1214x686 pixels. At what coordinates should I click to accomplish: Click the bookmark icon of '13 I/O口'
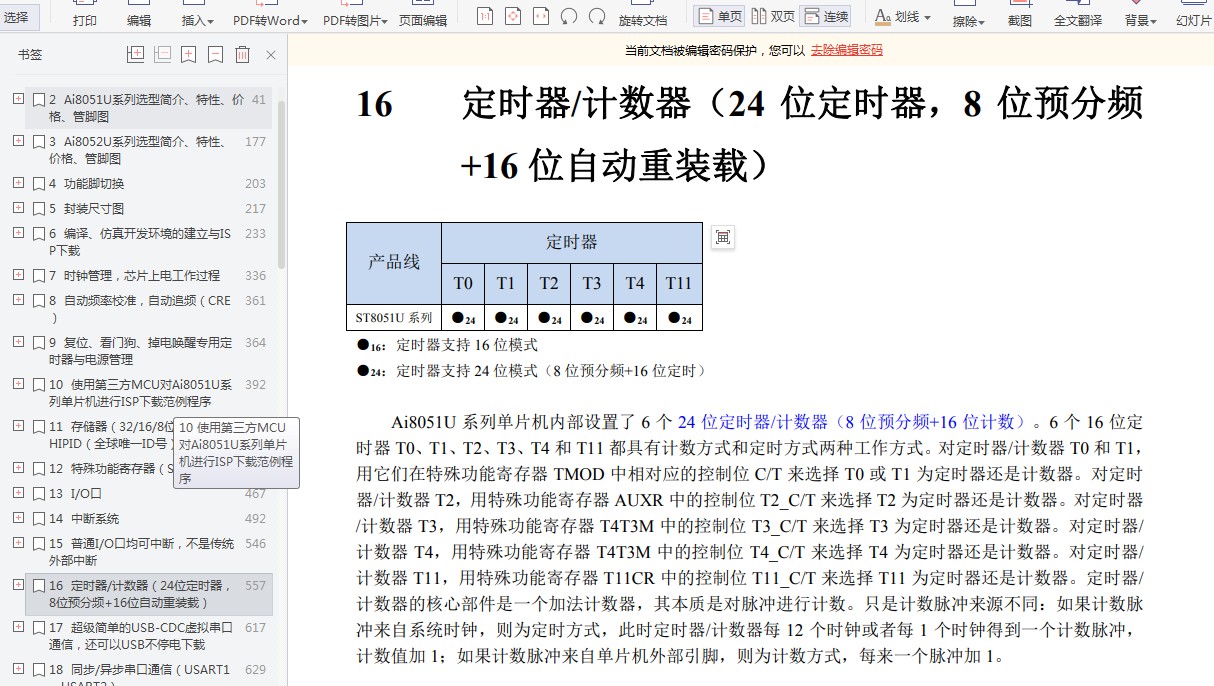(39, 493)
